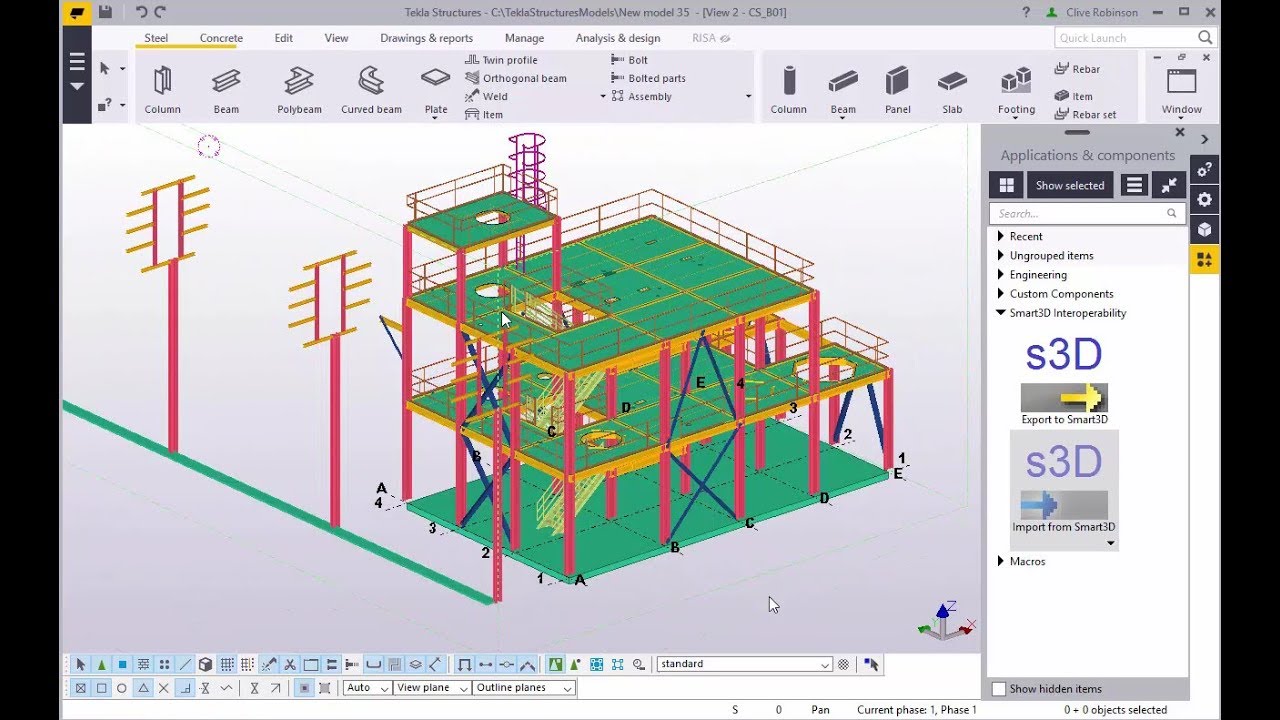Expand the Recent group

click(x=1001, y=236)
